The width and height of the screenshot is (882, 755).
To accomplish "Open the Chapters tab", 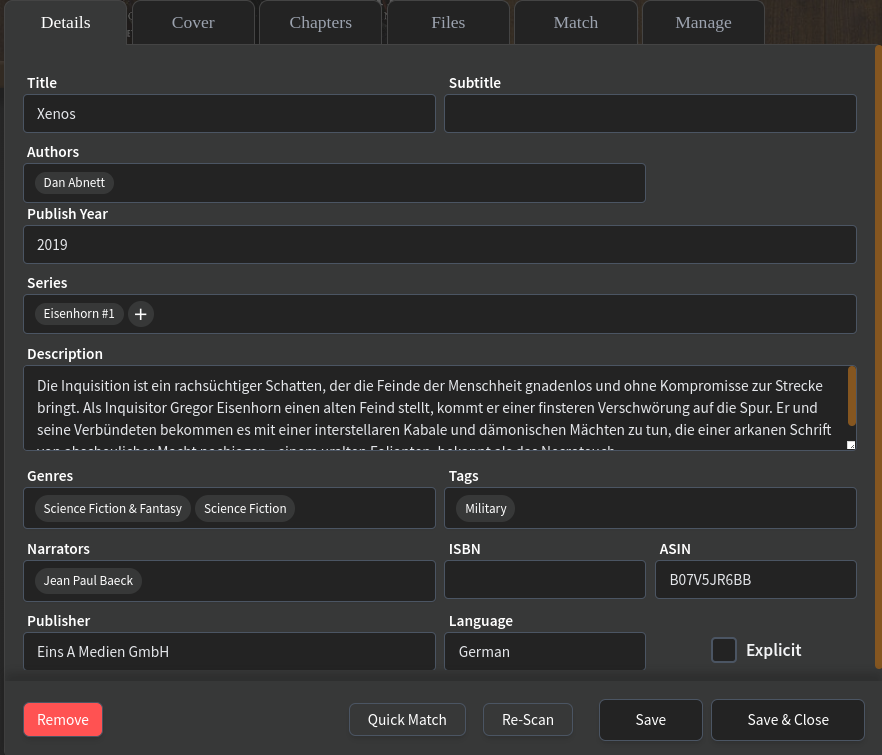I will [x=320, y=22].
